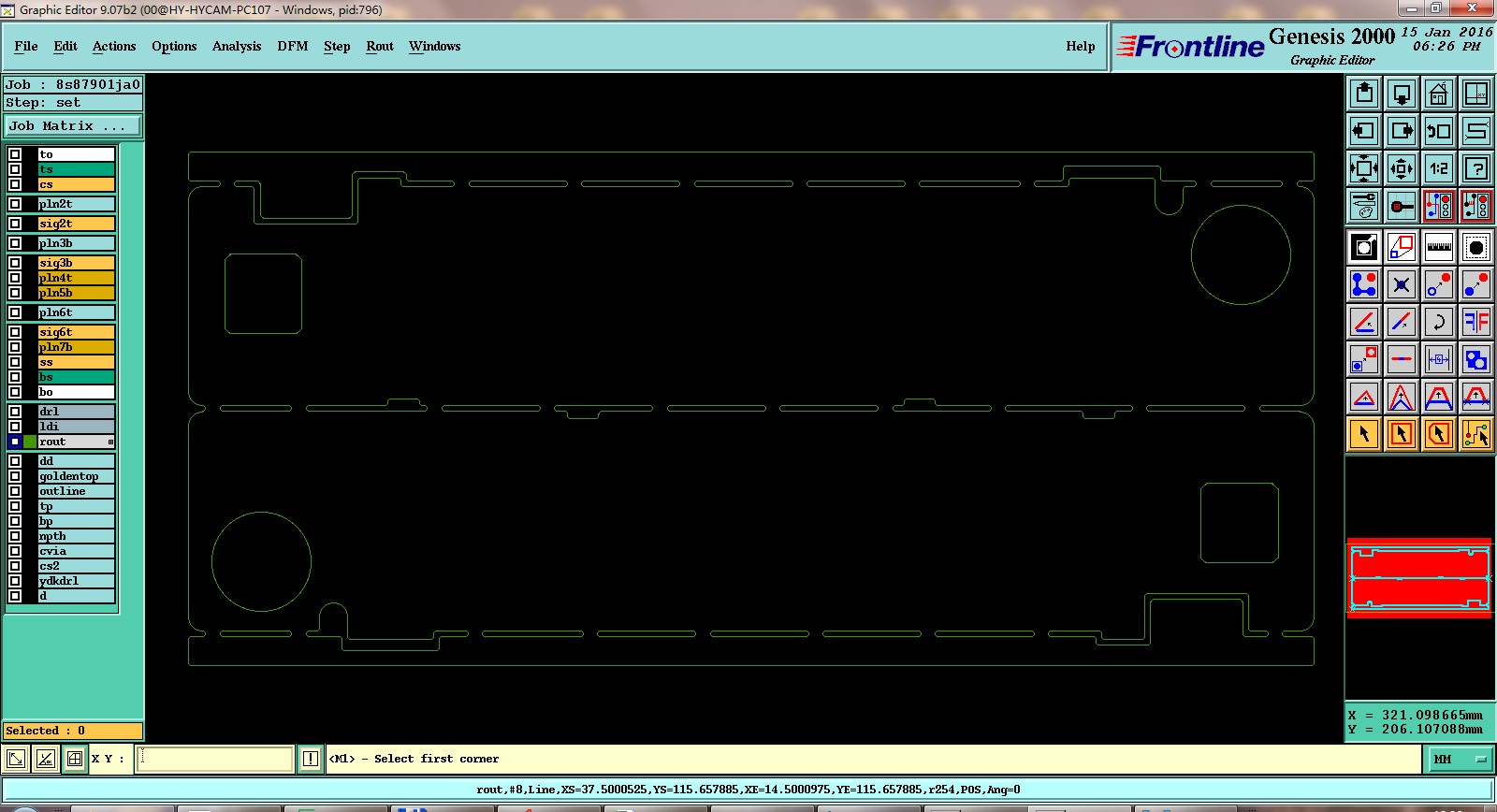
Task: Click the pan left view icon
Action: coord(1364,131)
